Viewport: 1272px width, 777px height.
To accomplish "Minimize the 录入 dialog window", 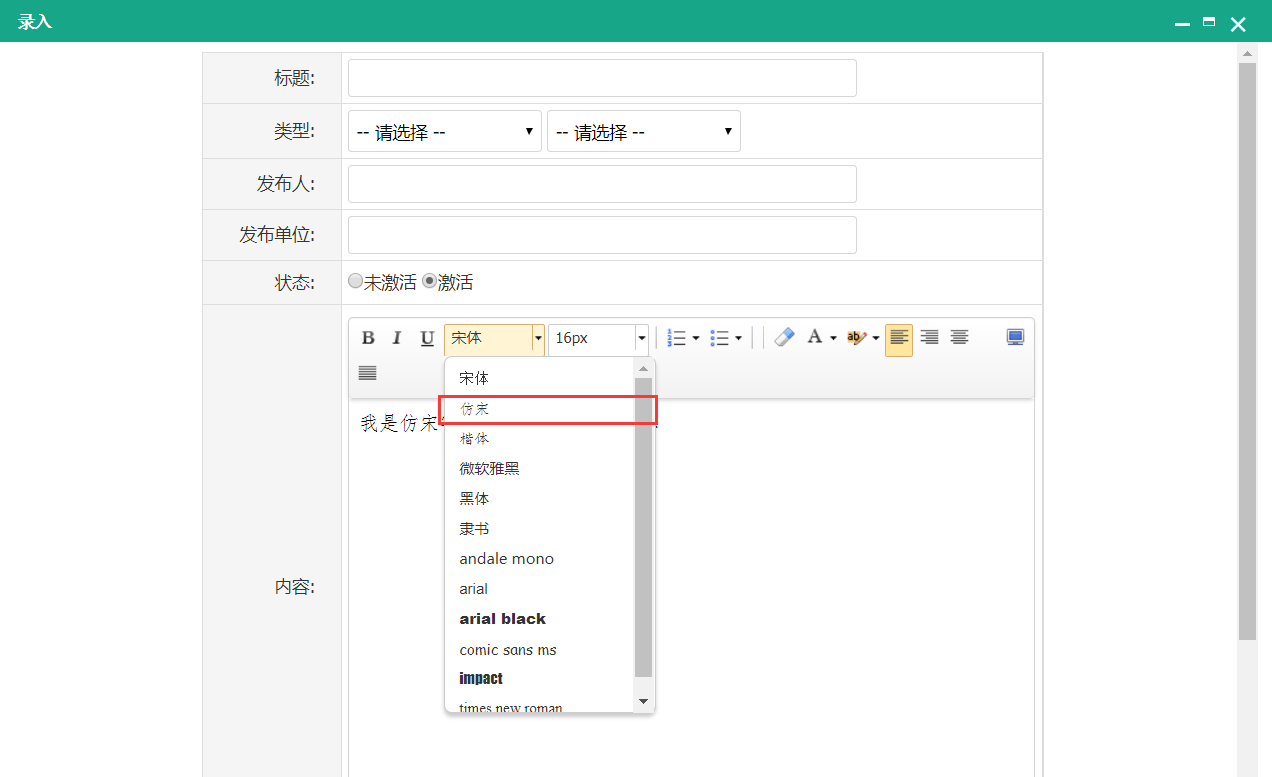I will tap(1182, 23).
